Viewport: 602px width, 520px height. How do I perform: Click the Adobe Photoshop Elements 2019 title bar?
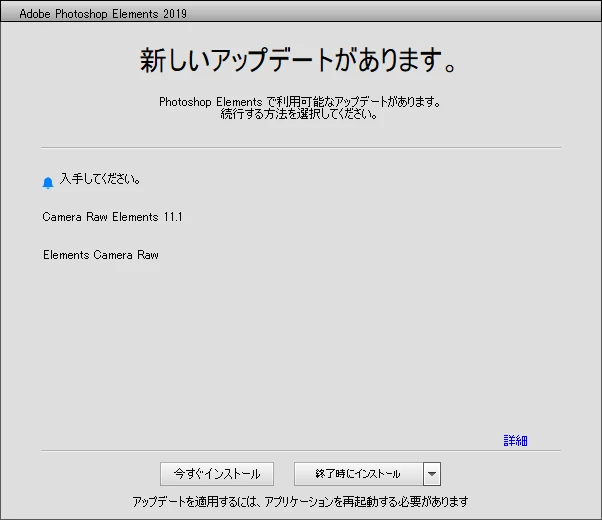(301, 13)
